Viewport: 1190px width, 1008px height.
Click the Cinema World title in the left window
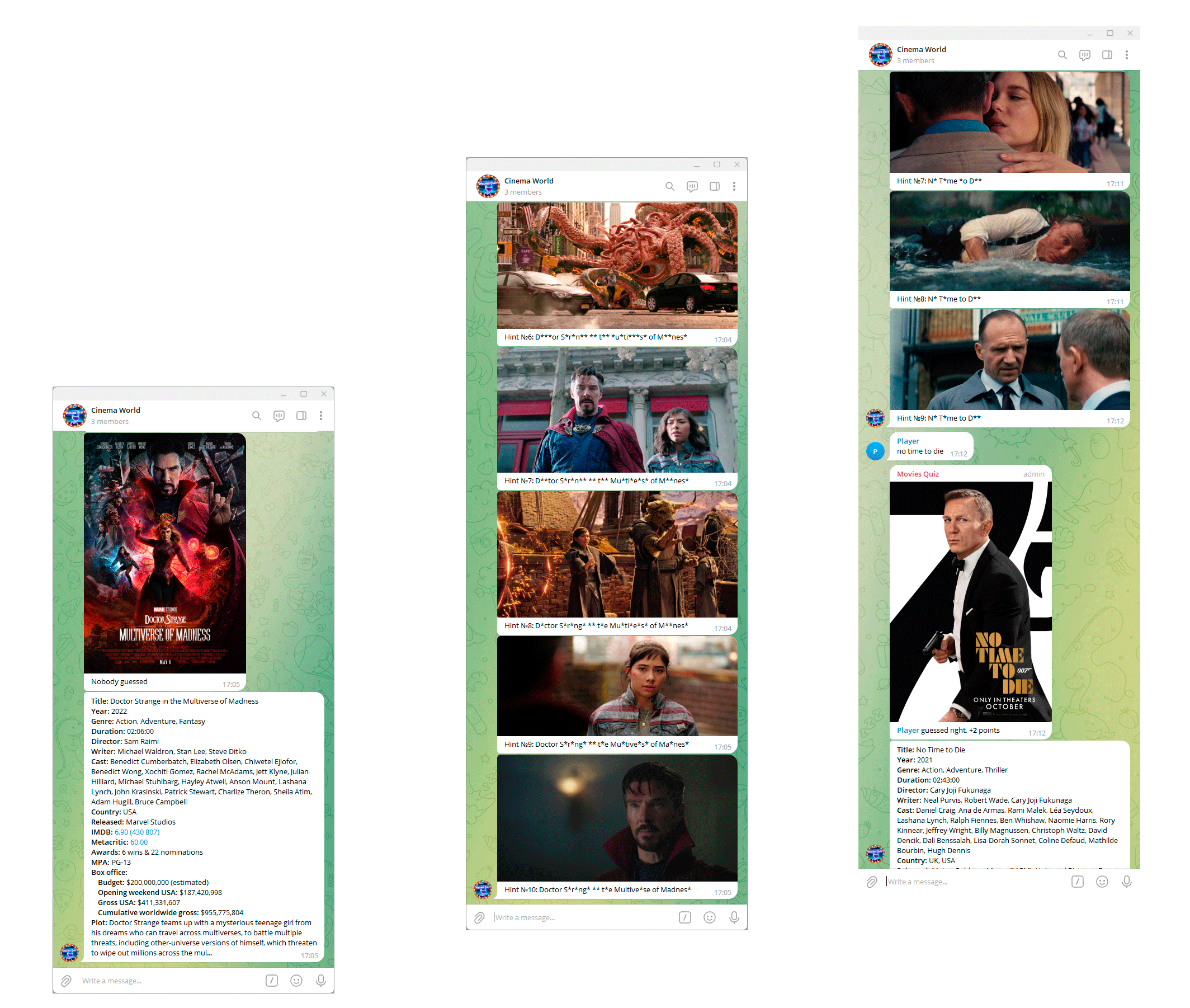click(115, 411)
